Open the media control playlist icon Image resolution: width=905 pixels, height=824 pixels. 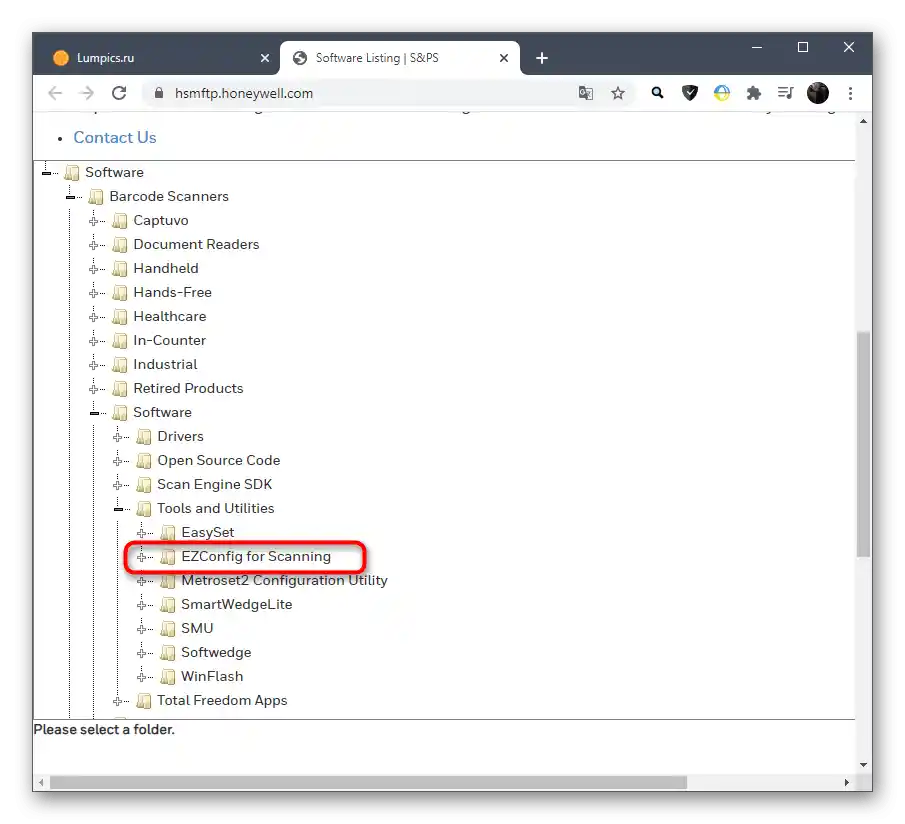(786, 93)
